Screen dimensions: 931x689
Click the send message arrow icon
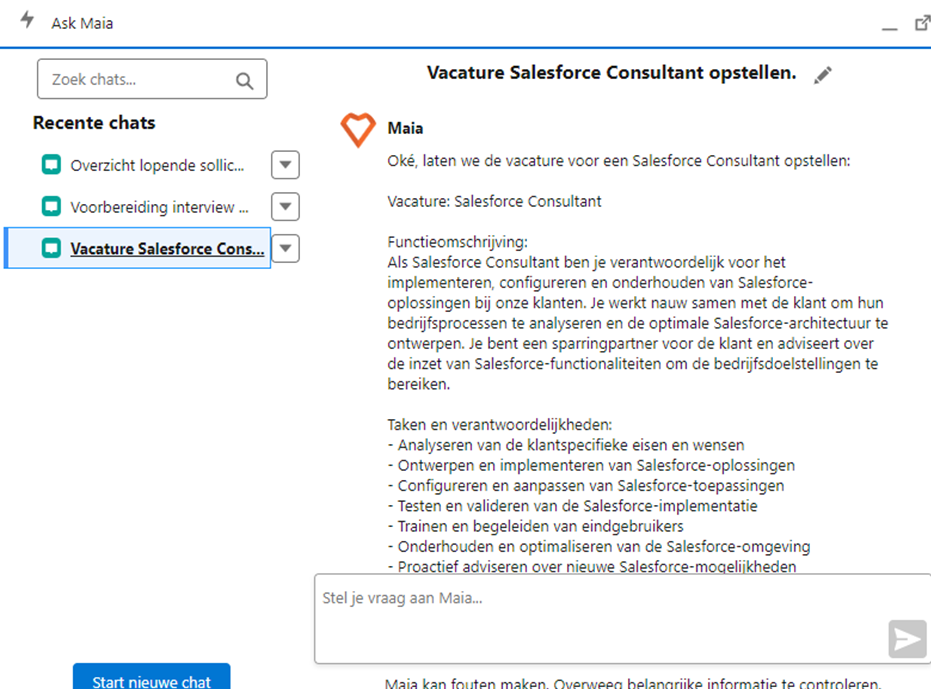point(907,639)
